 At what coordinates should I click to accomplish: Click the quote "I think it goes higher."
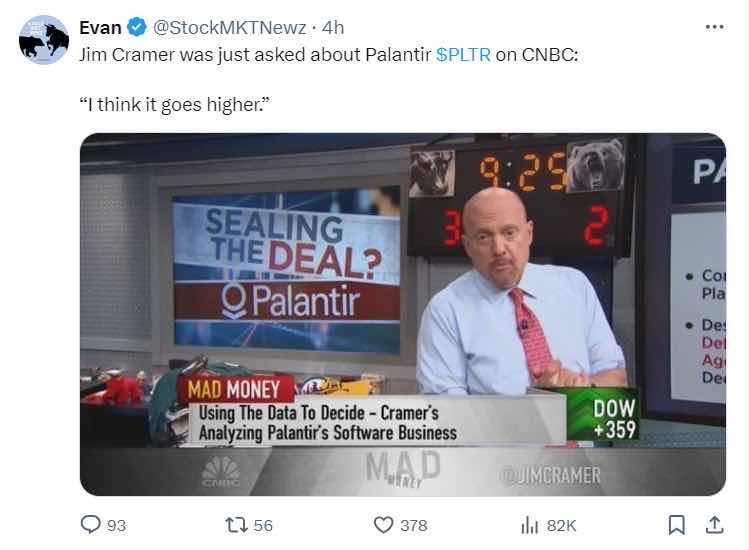point(174,104)
